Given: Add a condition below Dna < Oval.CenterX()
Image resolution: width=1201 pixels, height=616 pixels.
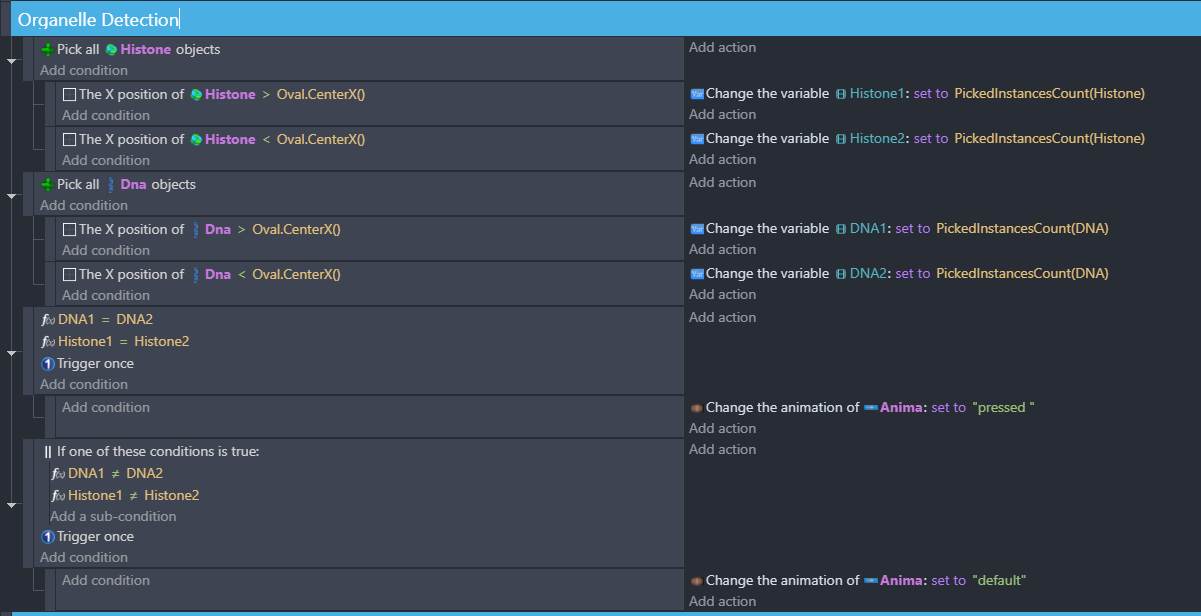Looking at the screenshot, I should tap(106, 295).
